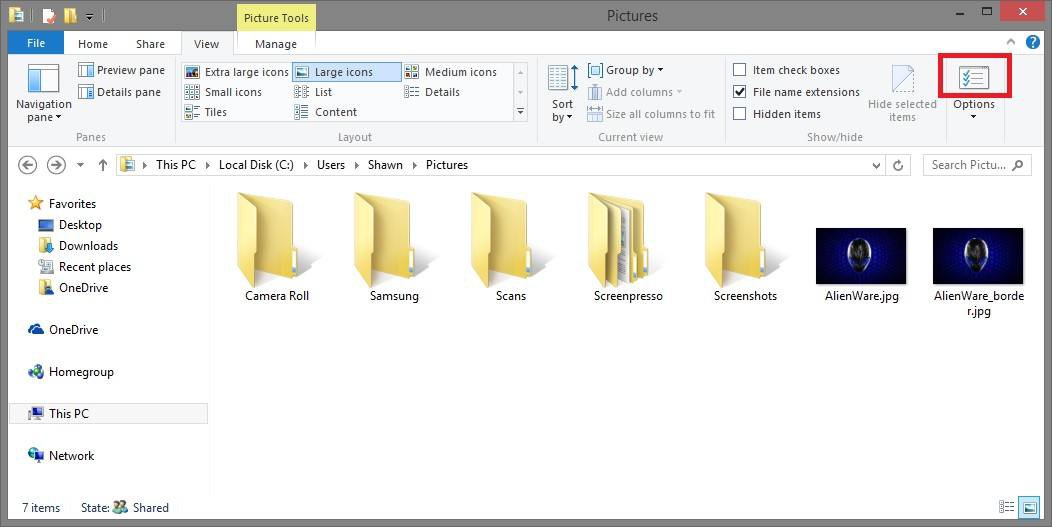
Task: Open the Options folder settings icon
Action: 973,79
